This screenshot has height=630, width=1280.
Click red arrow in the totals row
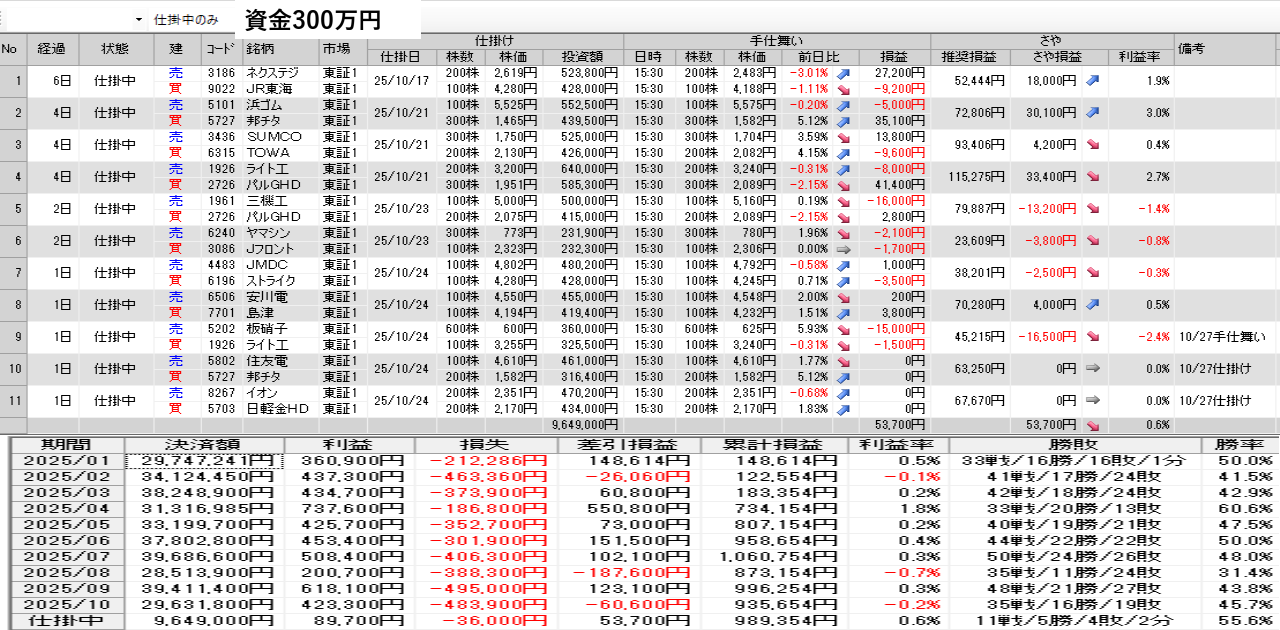(1093, 425)
